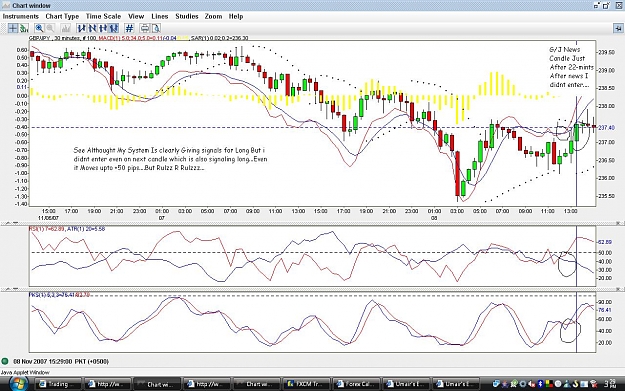Click the taskbar clock

click(610, 384)
